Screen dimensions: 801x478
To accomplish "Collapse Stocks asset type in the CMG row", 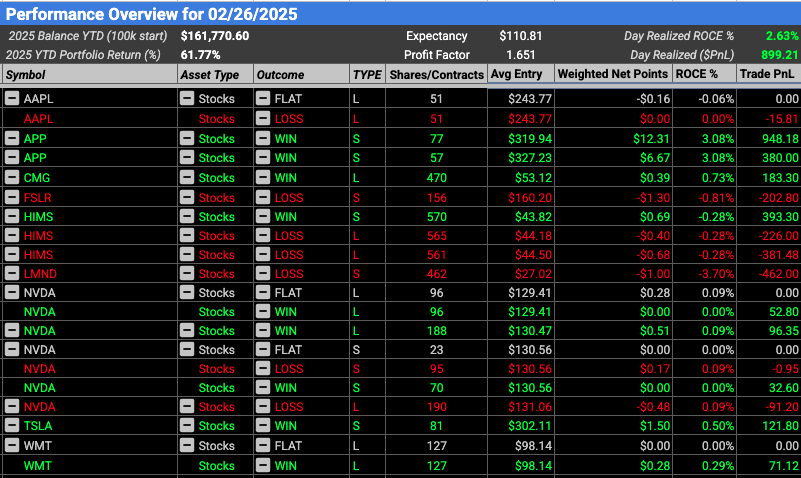I will tap(187, 177).
